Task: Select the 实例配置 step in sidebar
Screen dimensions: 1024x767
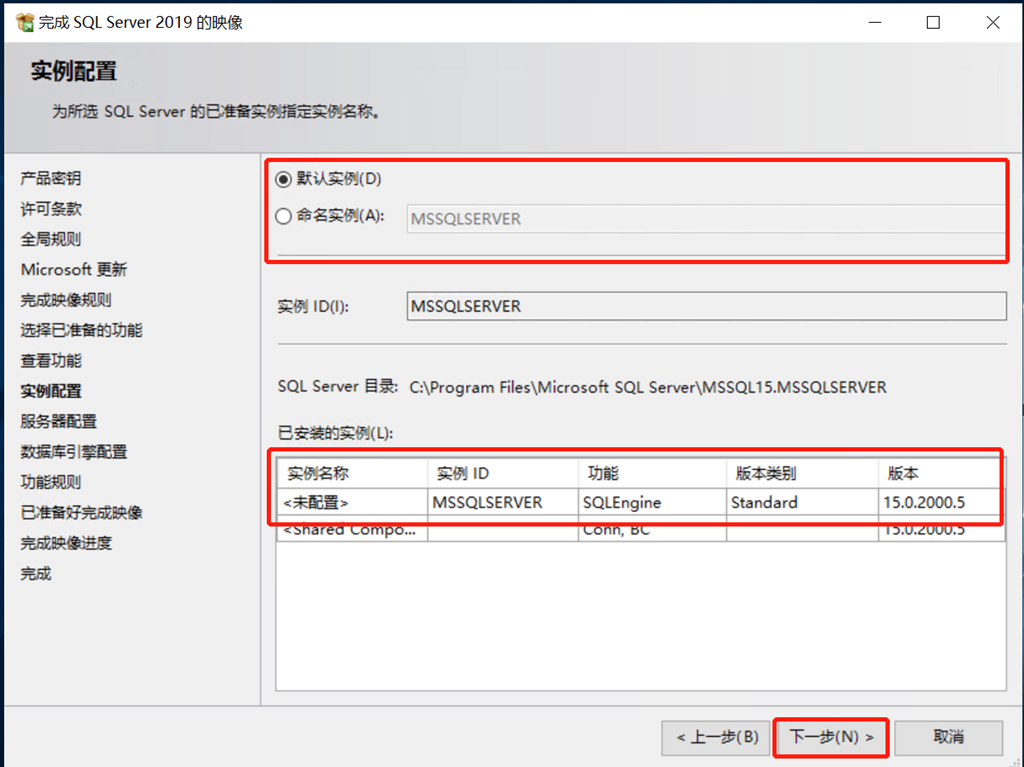Action: point(50,391)
